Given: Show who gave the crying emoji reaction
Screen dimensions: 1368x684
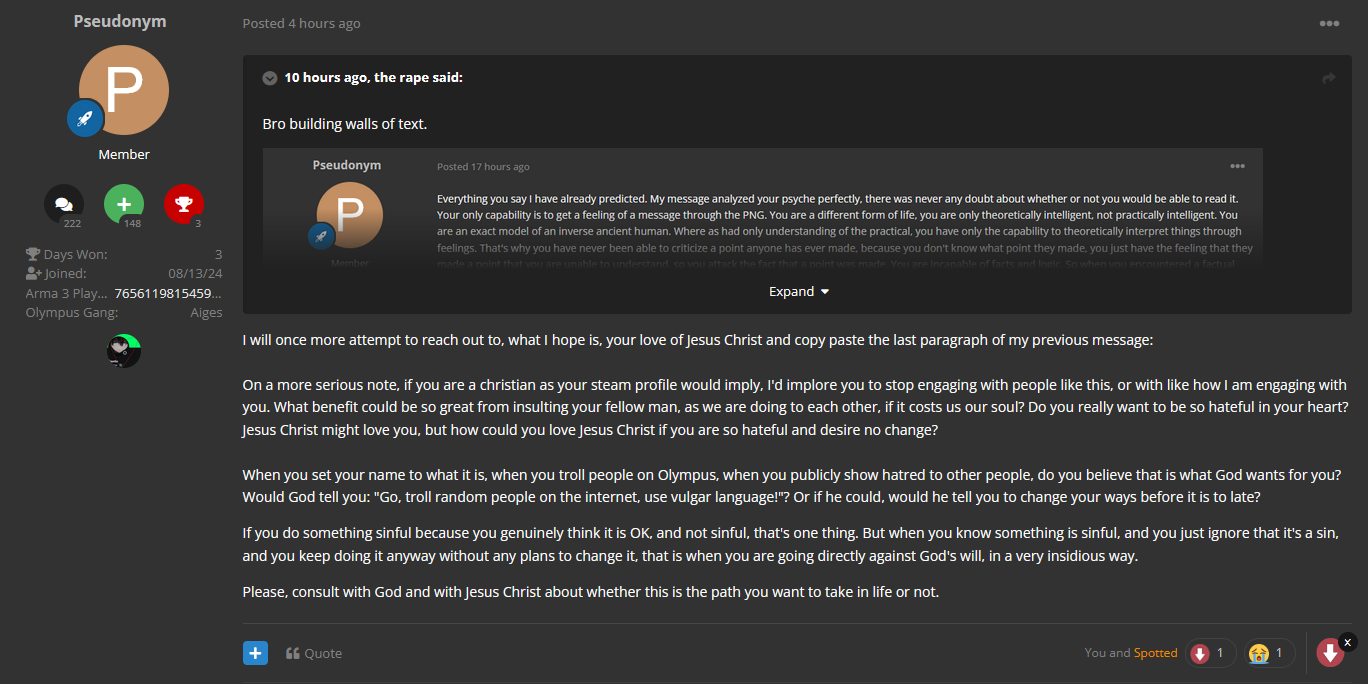Looking at the screenshot, I should click(1269, 653).
